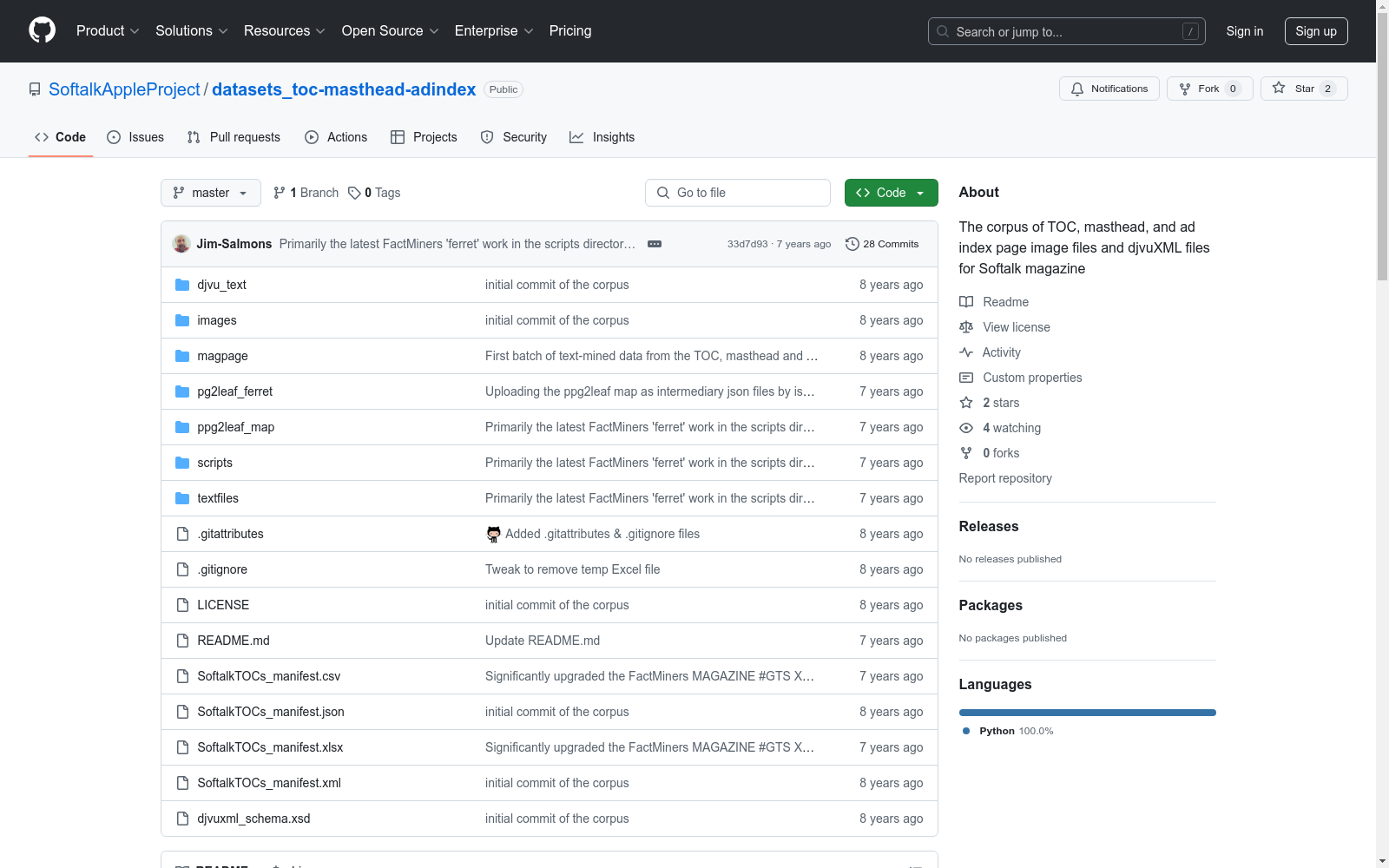Open the 'Tweak to remove temp Excel file' commit
The width and height of the screenshot is (1389, 868).
(573, 569)
